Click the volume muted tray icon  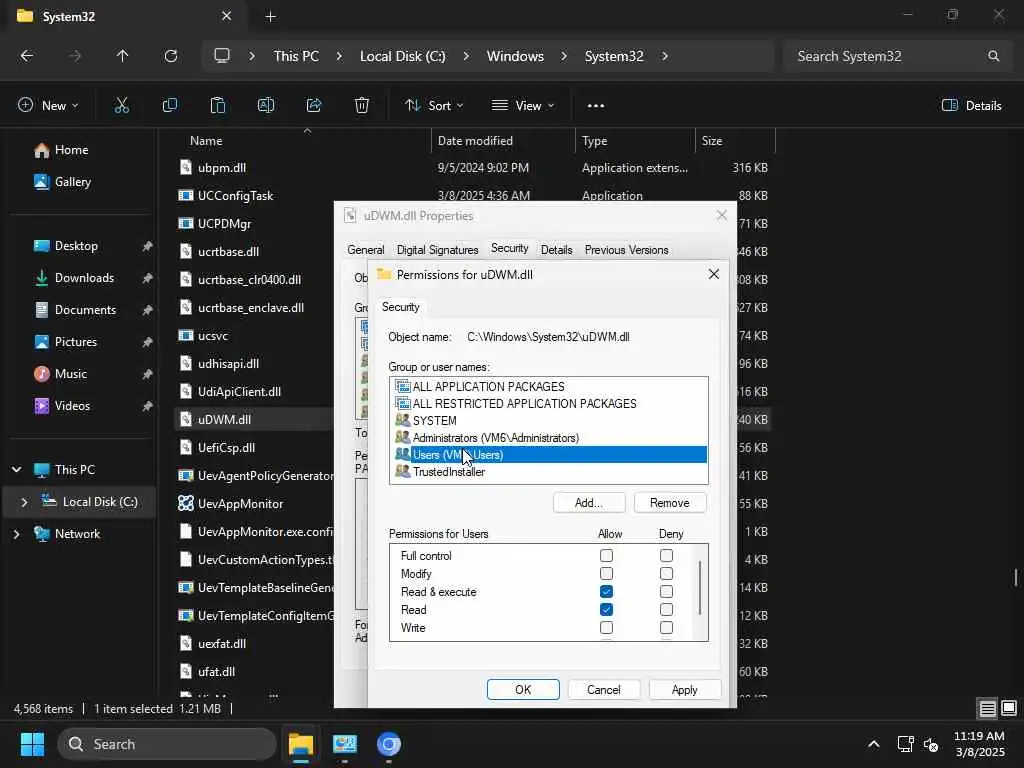click(x=931, y=744)
